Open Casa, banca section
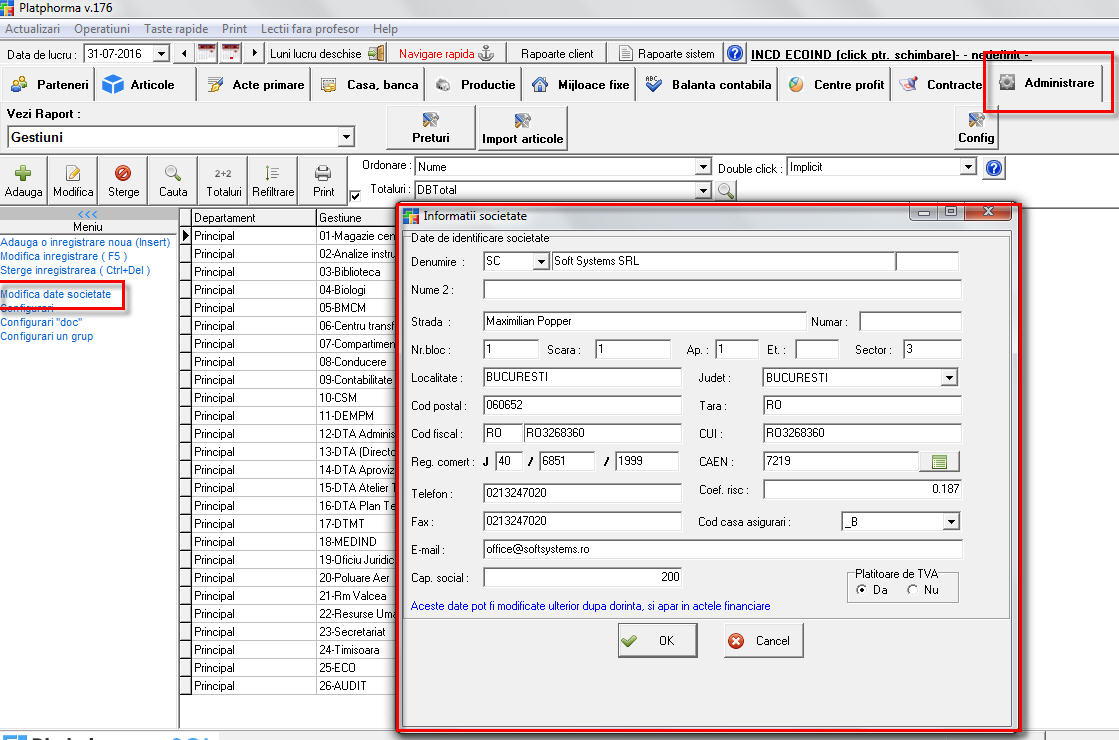 coord(368,84)
